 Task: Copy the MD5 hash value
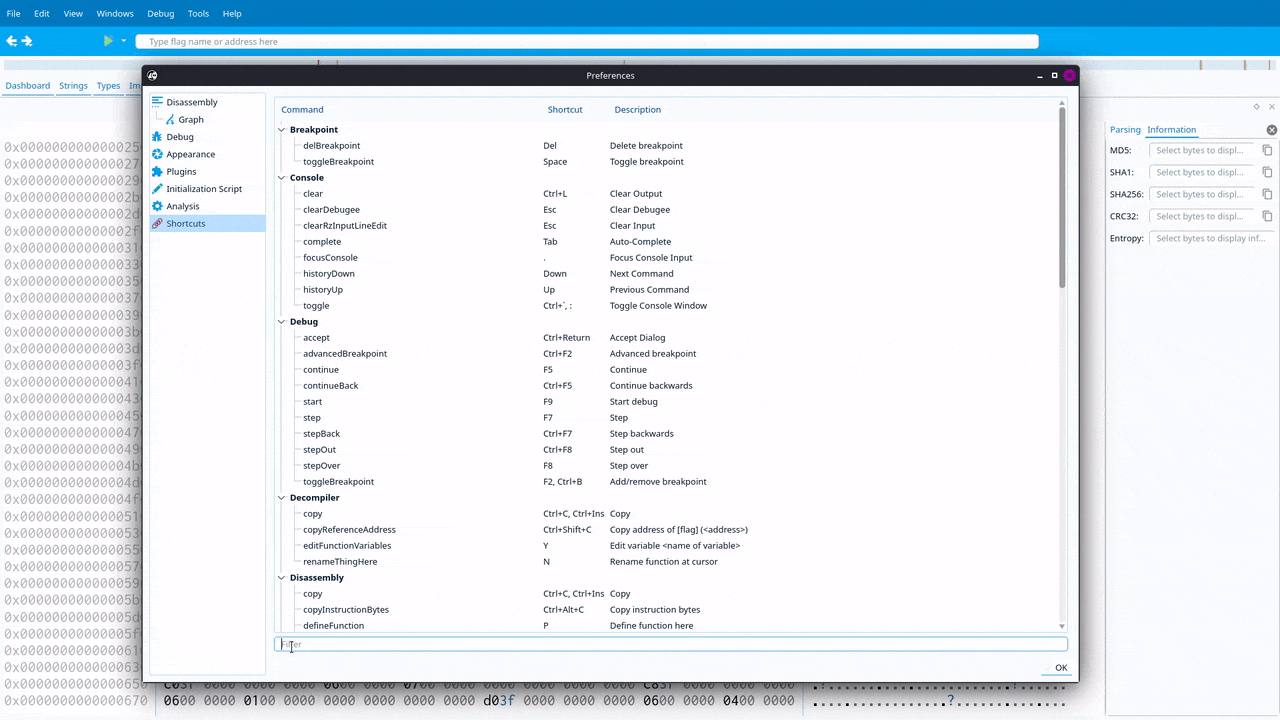pyautogui.click(x=1267, y=150)
